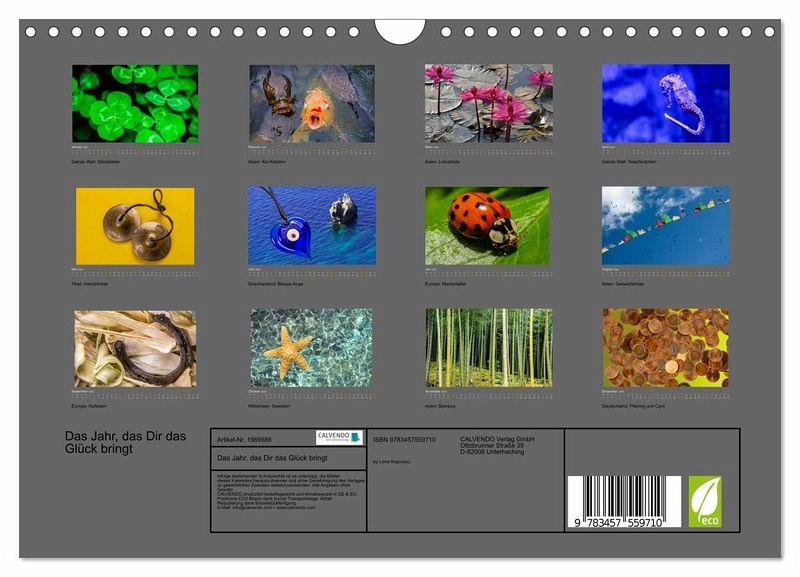Select the pink lotus flowers thumbnail
This screenshot has width=800, height=577.
click(x=489, y=103)
